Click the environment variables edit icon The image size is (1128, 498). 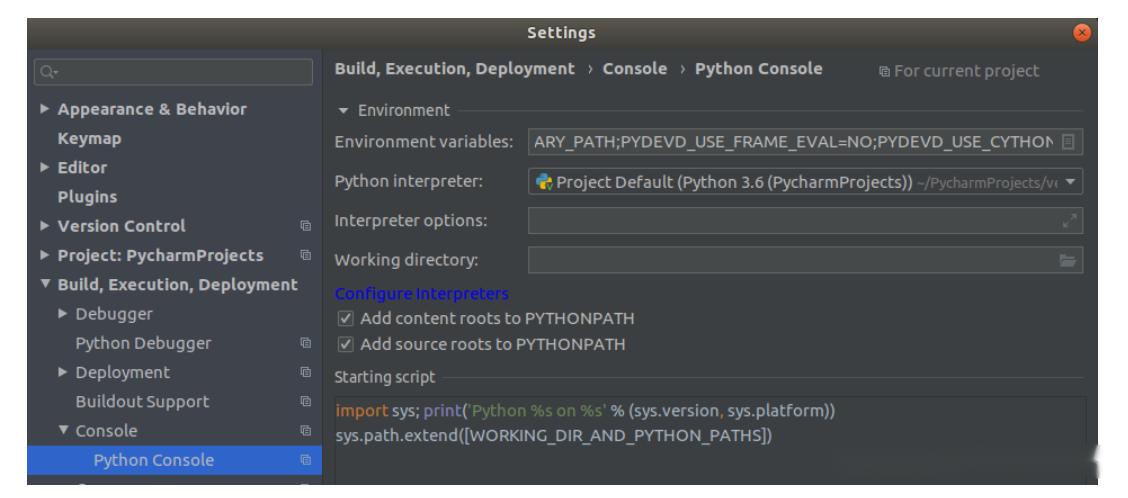click(x=1069, y=143)
